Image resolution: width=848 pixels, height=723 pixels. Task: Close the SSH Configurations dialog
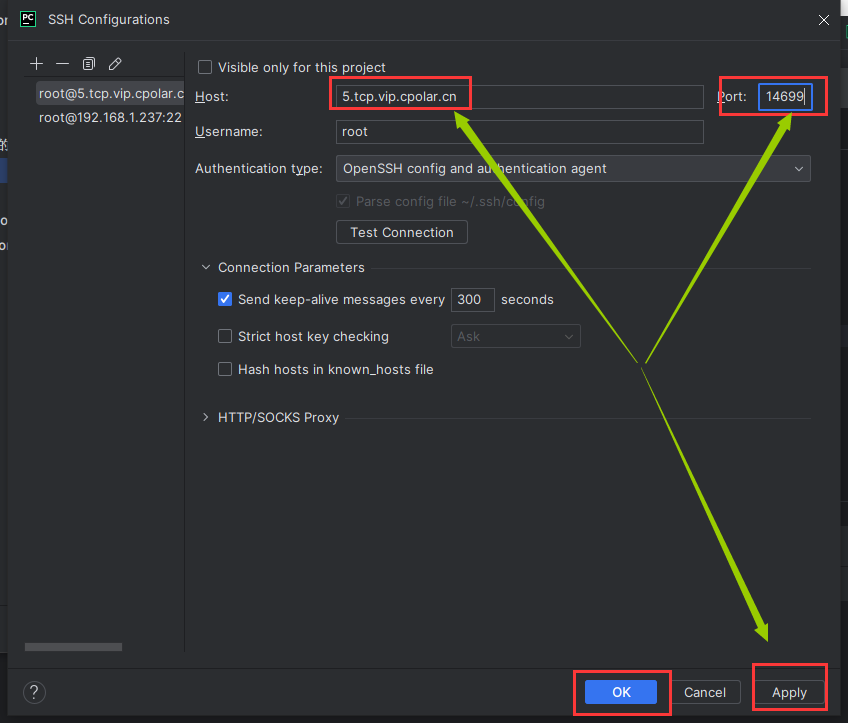[x=824, y=20]
